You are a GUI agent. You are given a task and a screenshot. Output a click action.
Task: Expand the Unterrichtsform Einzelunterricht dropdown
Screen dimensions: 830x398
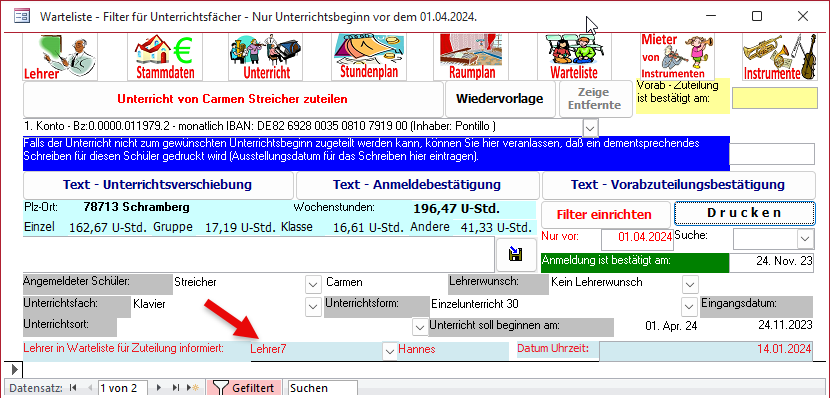coord(689,306)
